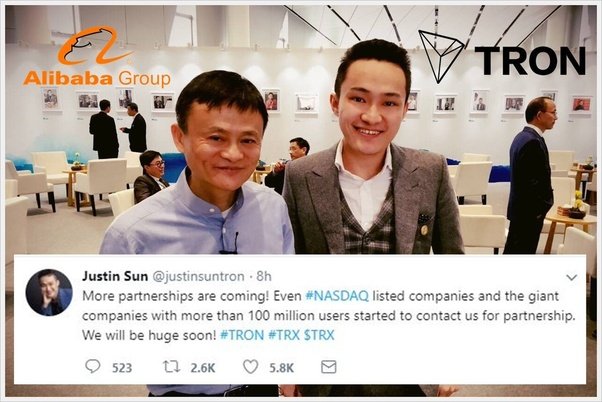Viewport: 602px width, 402px height.
Task: Click the $TRX cashtag
Action: 319,335
